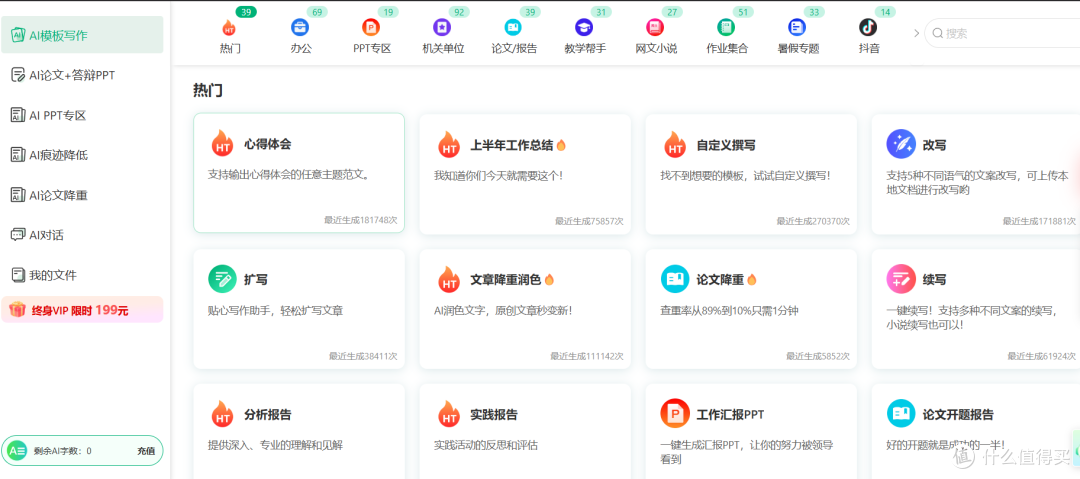1080x479 pixels.
Task: Click the PPT专区 icon in top bar
Action: click(371, 28)
